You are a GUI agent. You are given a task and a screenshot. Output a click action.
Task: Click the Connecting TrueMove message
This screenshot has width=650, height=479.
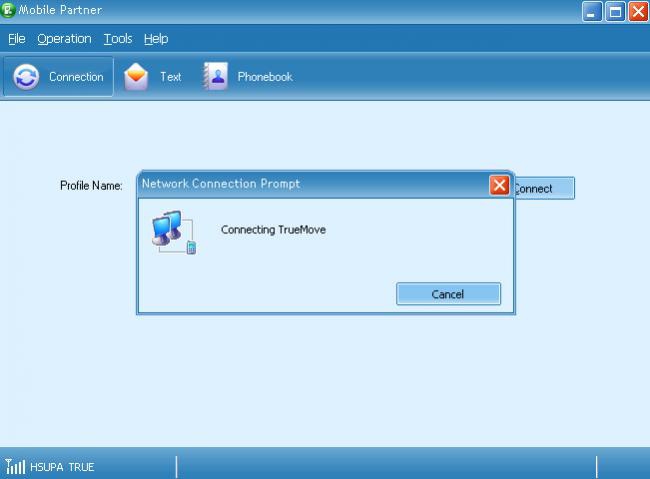tap(273, 230)
